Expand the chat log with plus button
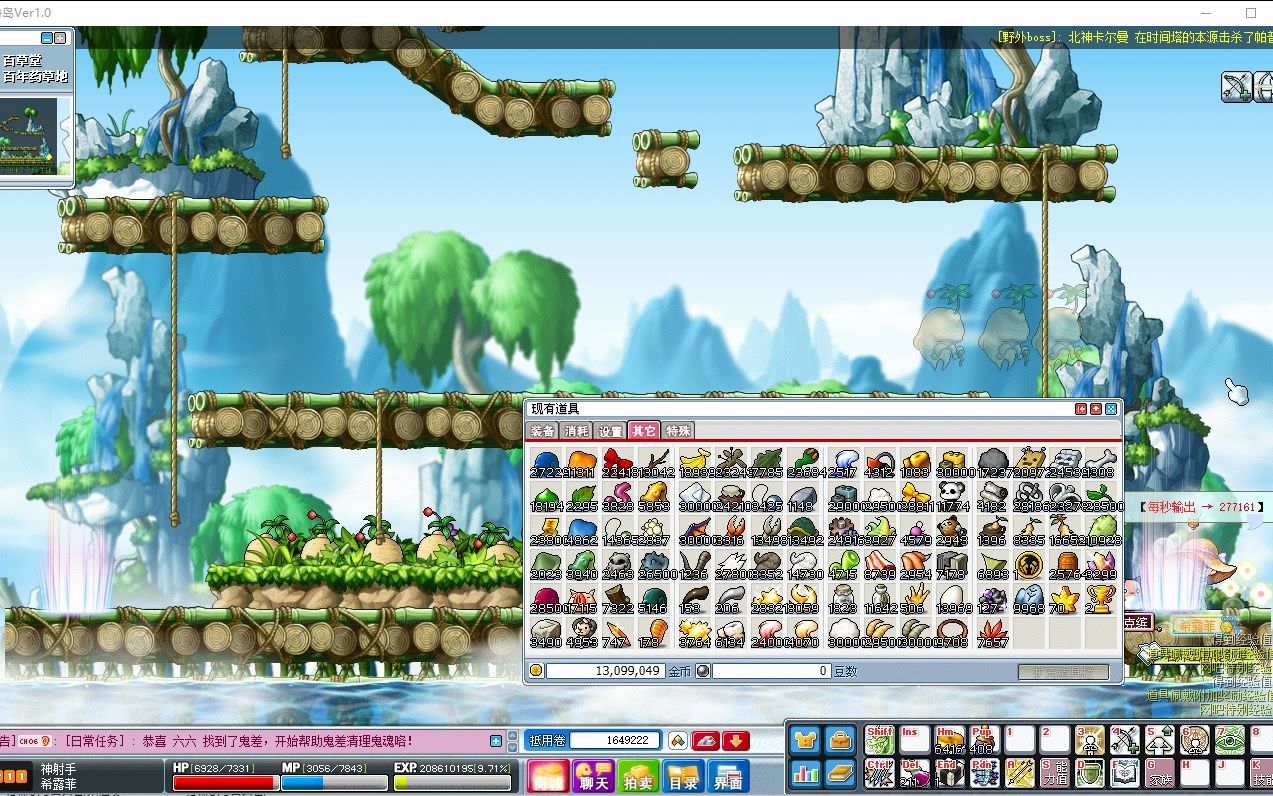1273x796 pixels. pyautogui.click(x=496, y=741)
